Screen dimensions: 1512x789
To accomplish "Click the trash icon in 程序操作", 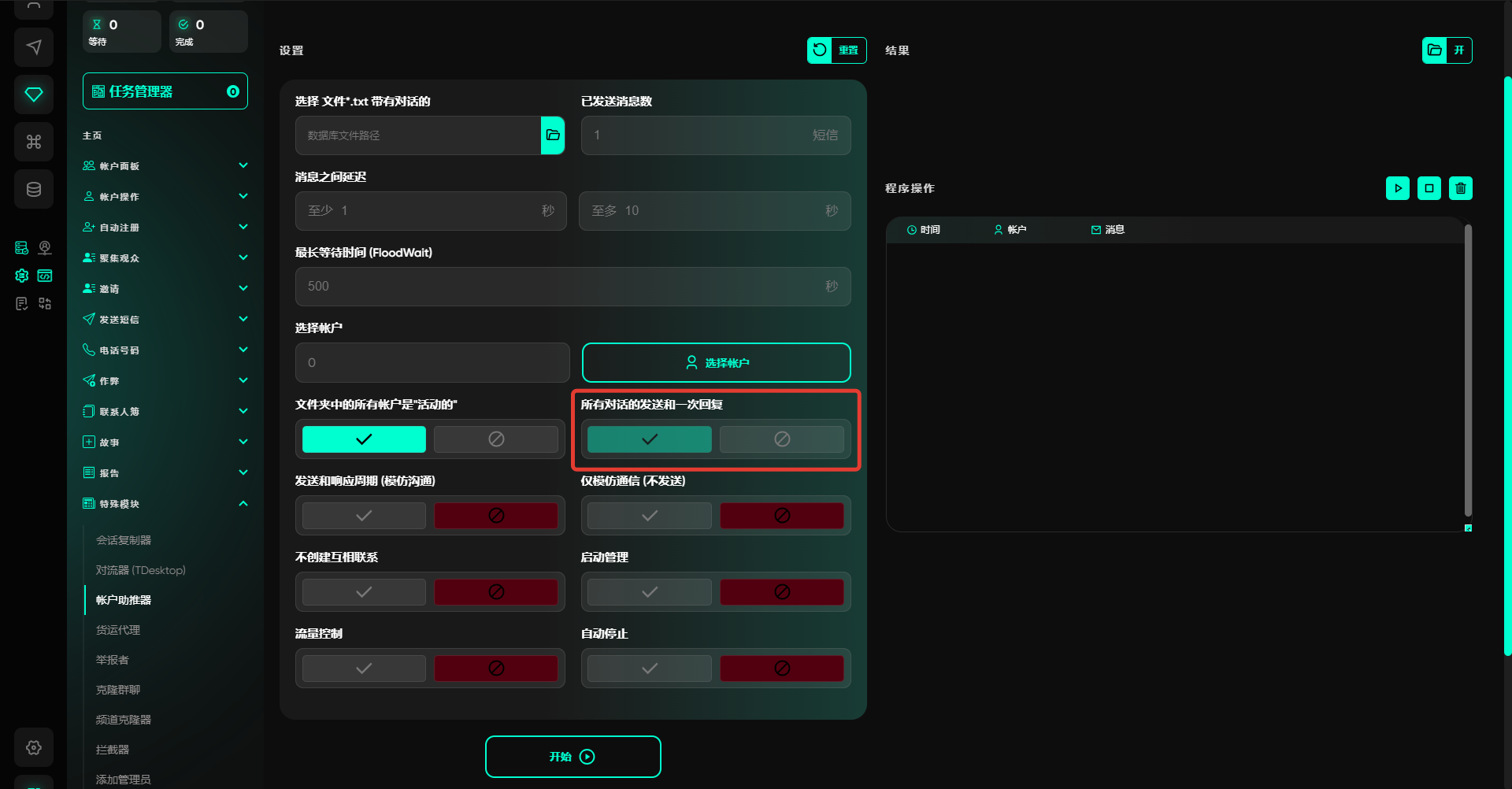I will (1460, 188).
